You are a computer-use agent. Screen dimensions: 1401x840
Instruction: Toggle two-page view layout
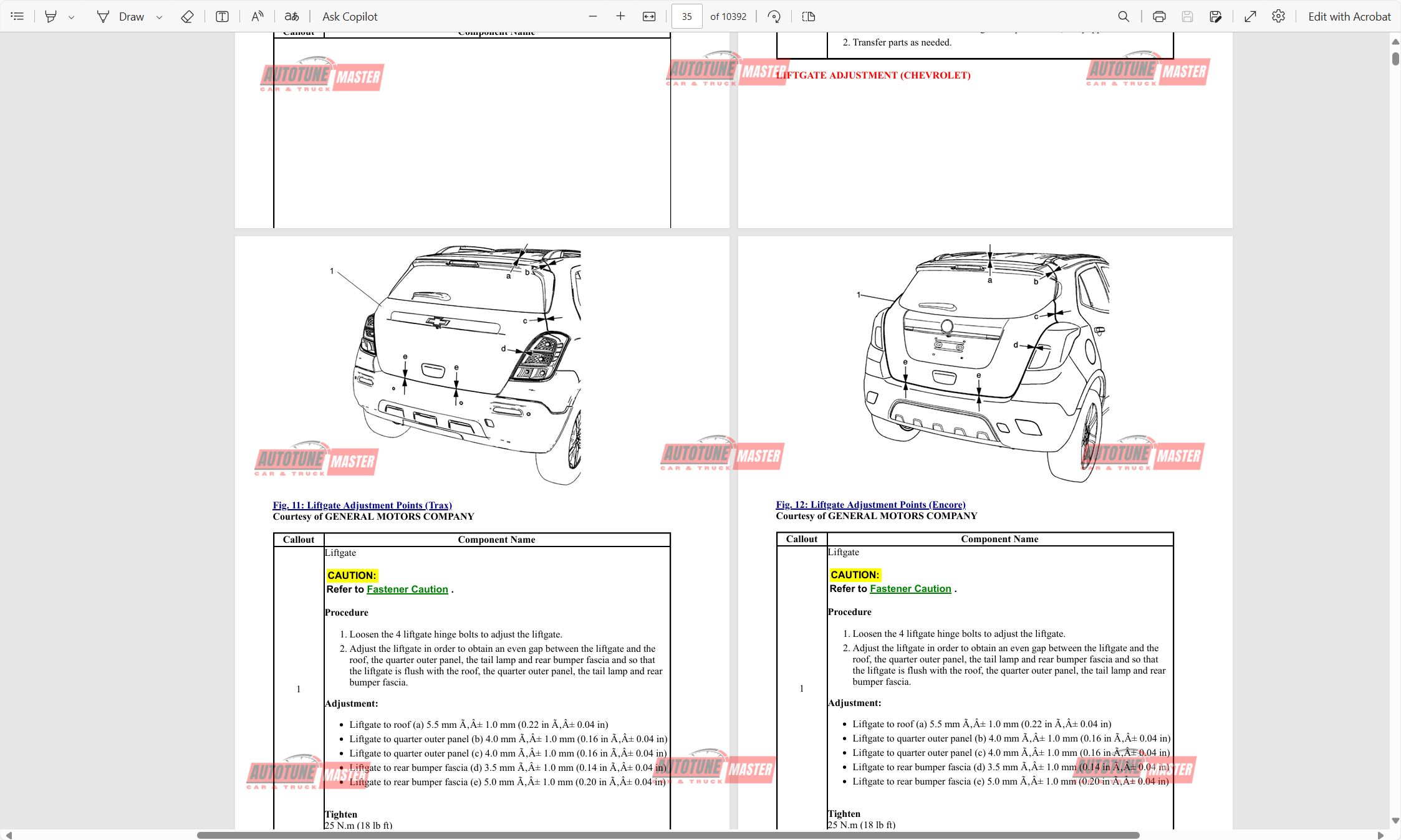pos(809,17)
